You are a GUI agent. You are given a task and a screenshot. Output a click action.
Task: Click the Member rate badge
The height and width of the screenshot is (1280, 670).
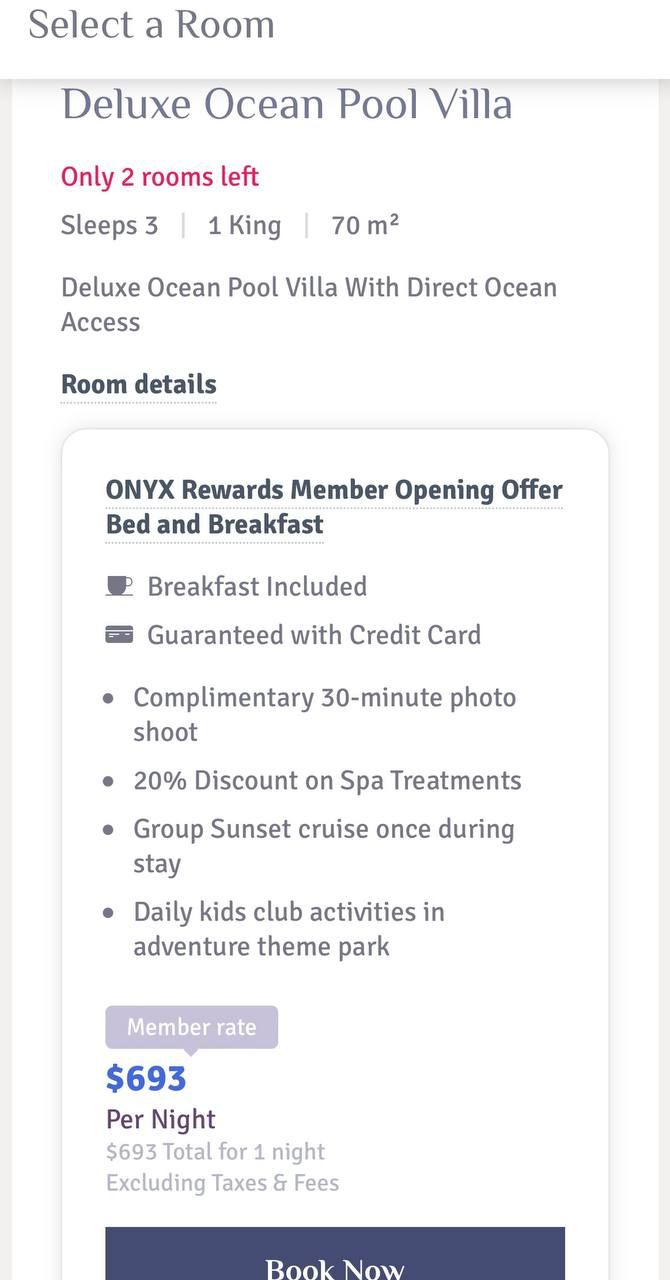[x=191, y=1027]
